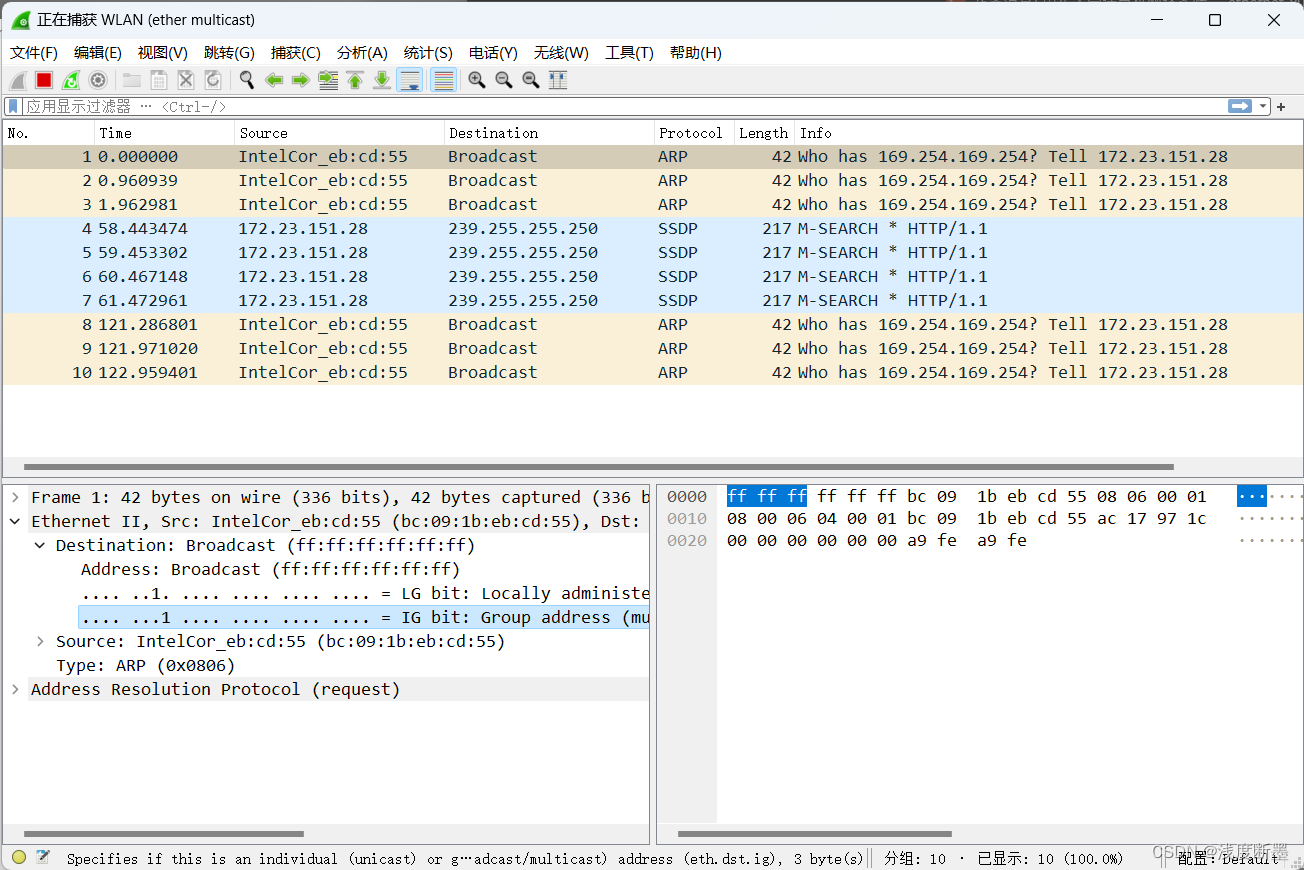The width and height of the screenshot is (1304, 870).
Task: Close the capture file icon
Action: (x=186, y=80)
